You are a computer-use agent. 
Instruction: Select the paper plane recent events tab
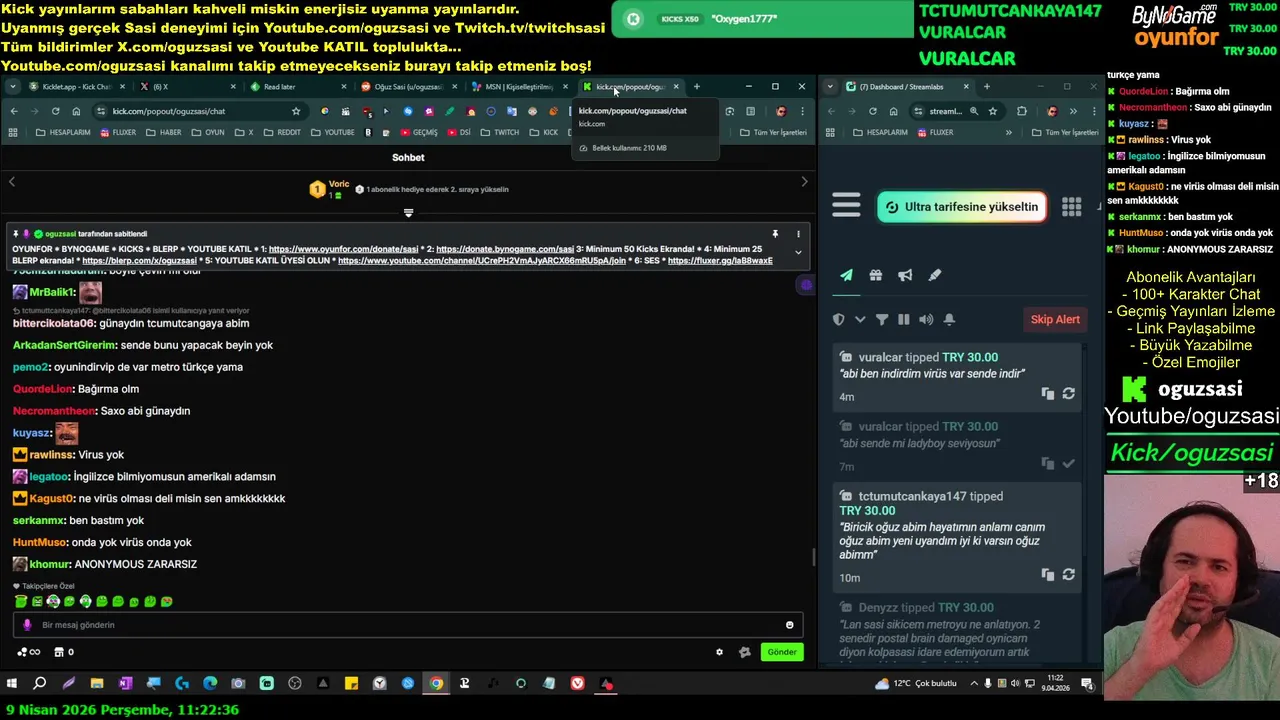pos(846,275)
